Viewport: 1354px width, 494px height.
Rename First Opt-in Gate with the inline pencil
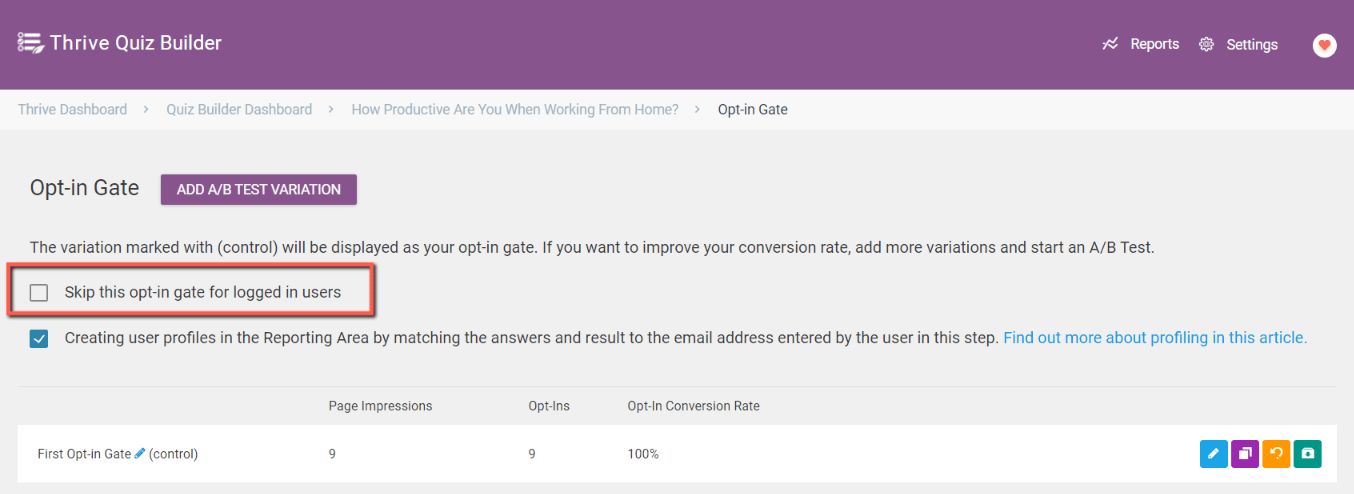[140, 453]
